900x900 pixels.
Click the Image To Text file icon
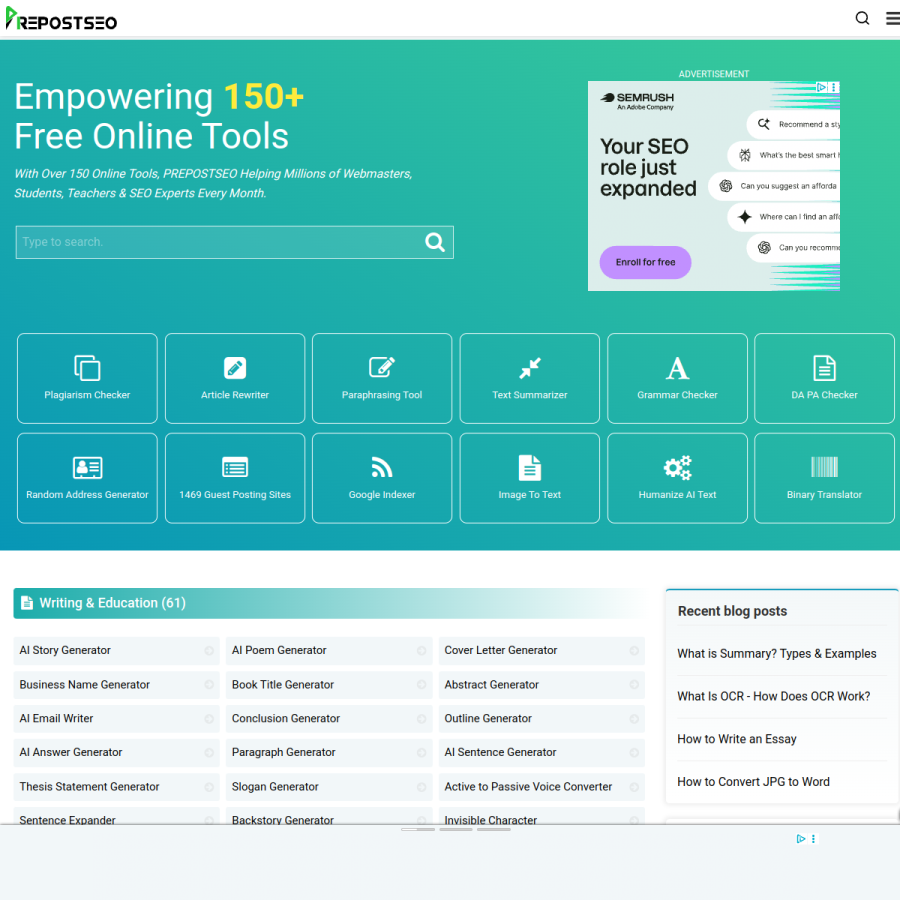coord(530,467)
